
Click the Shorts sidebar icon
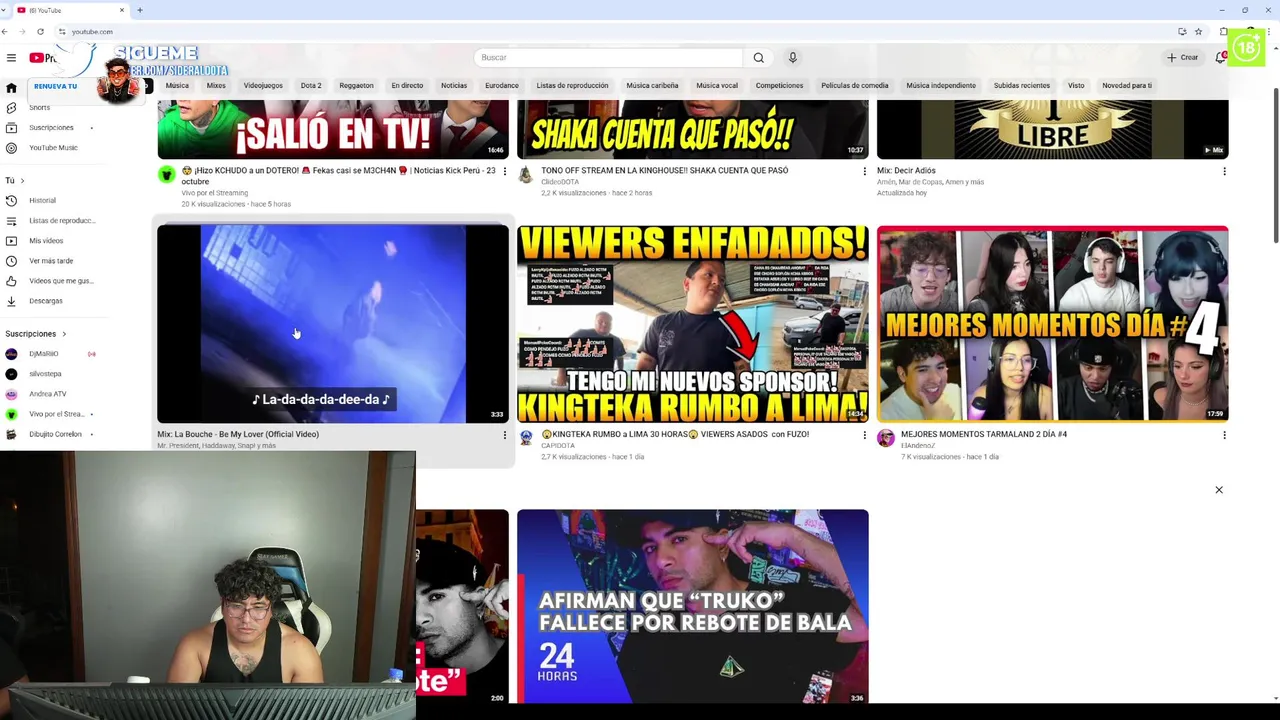coord(11,108)
